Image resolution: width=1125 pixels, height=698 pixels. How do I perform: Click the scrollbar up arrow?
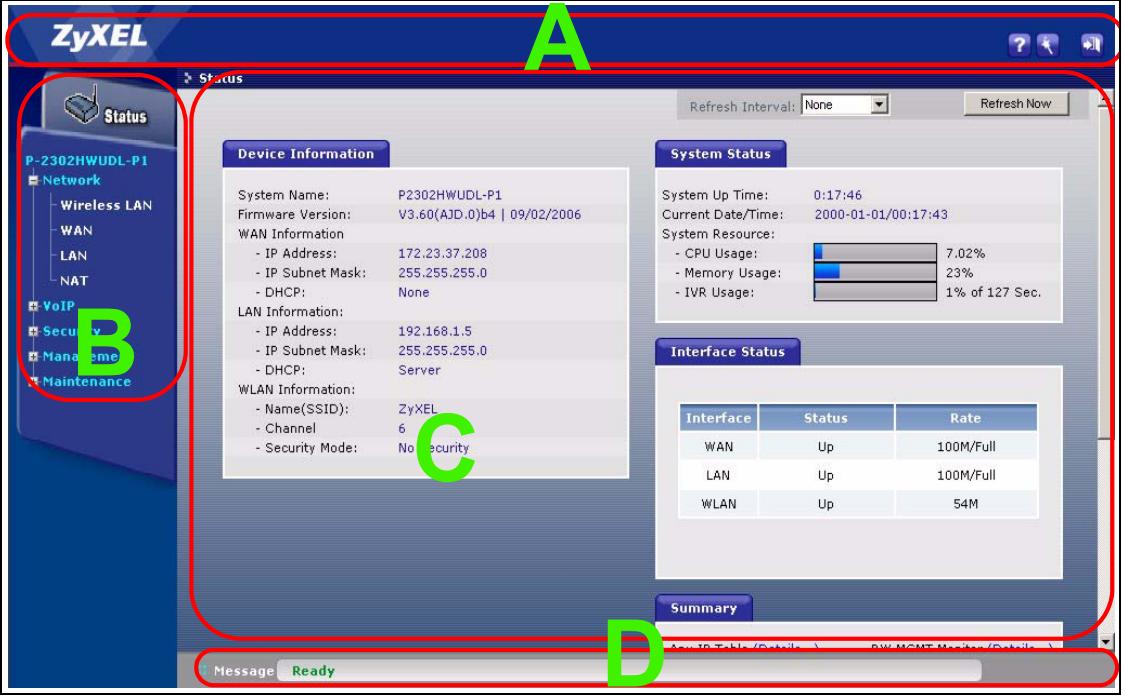[x=1105, y=98]
